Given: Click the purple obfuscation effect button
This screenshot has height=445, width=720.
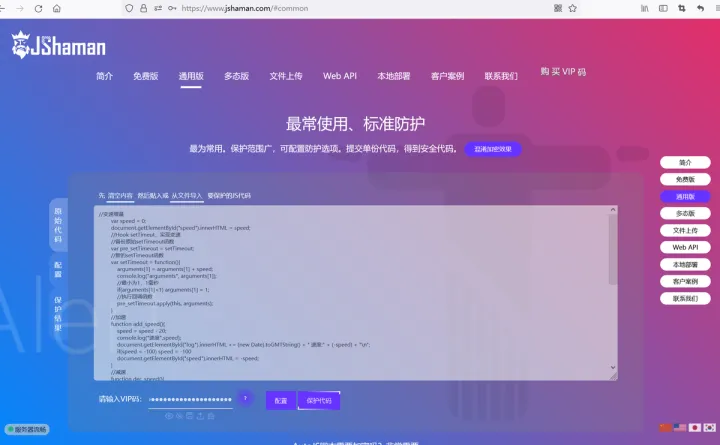Looking at the screenshot, I should (x=493, y=149).
